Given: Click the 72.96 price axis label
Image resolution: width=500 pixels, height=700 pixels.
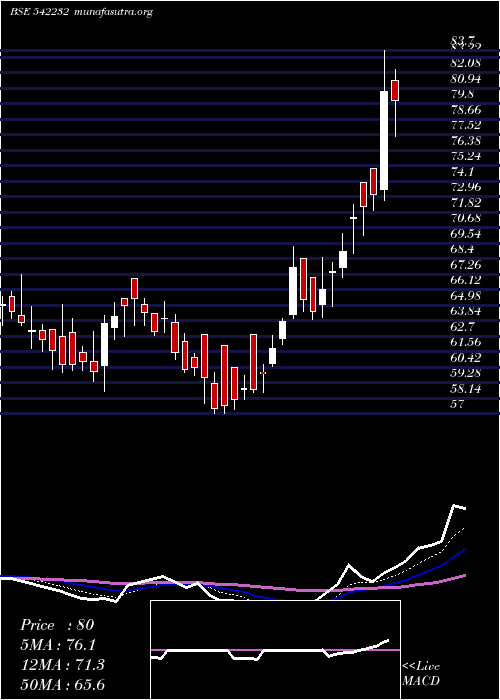Looking at the screenshot, I should pyautogui.click(x=466, y=187).
